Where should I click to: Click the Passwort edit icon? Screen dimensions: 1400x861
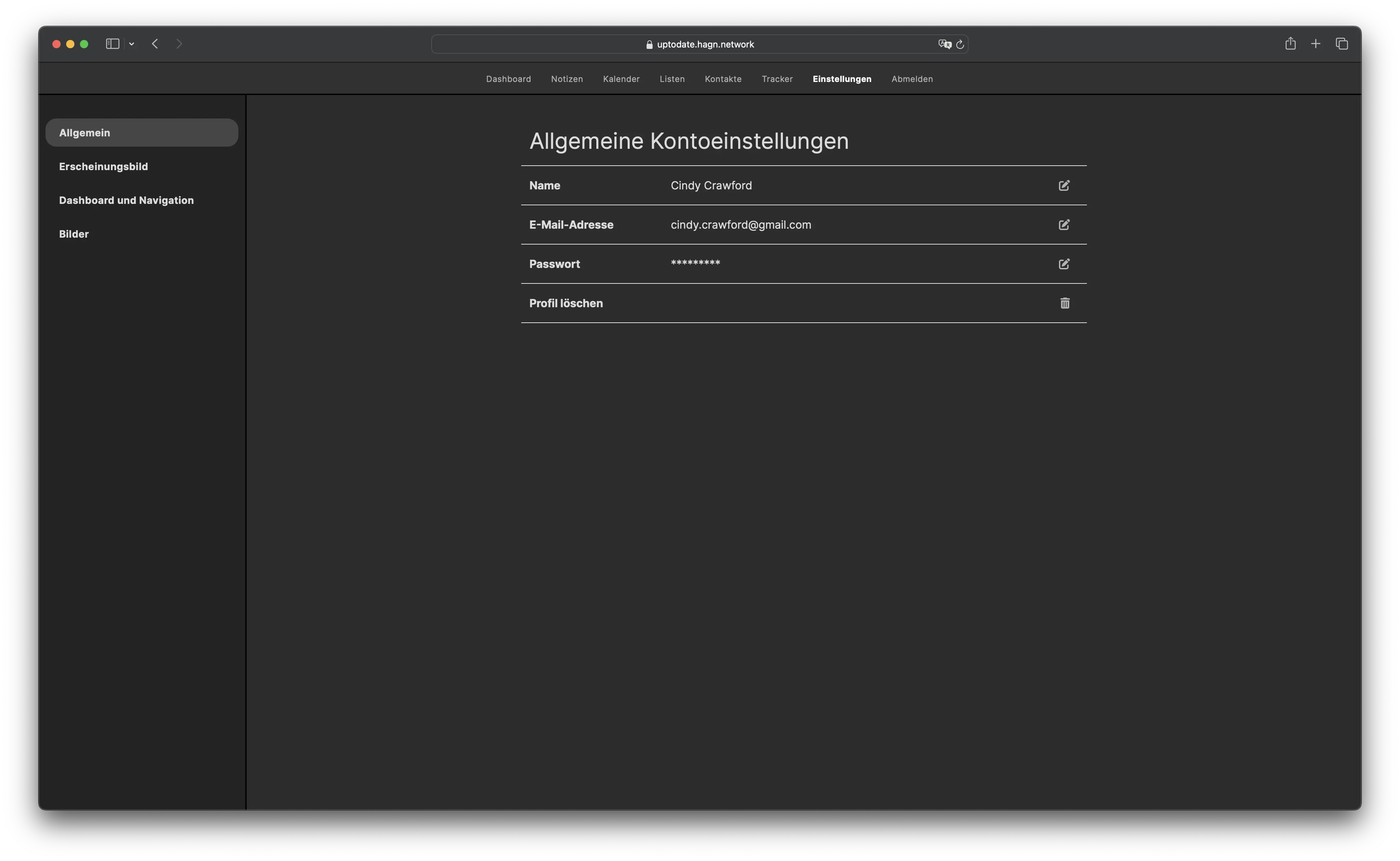[1064, 264]
